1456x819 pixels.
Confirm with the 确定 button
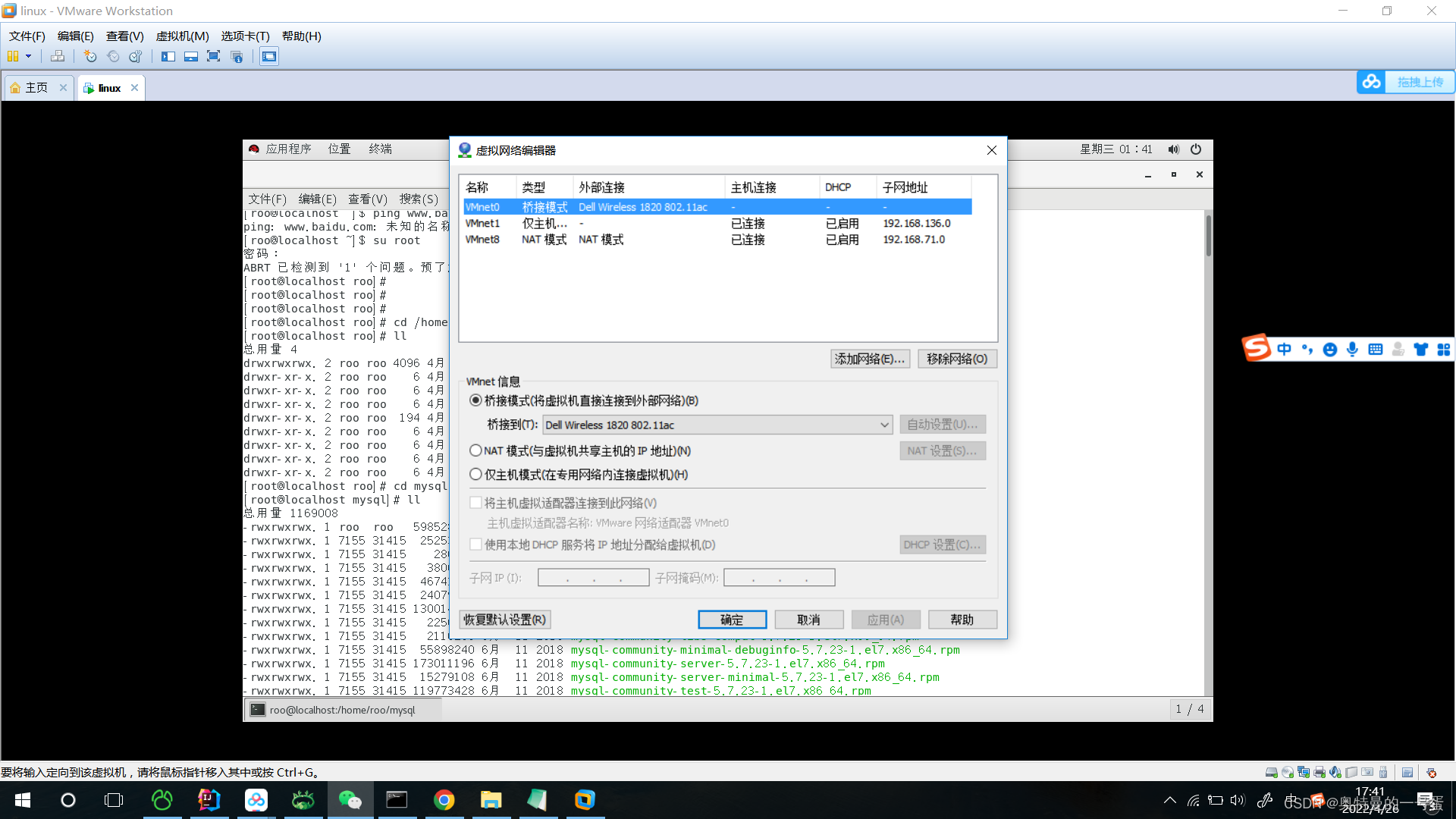[732, 620]
